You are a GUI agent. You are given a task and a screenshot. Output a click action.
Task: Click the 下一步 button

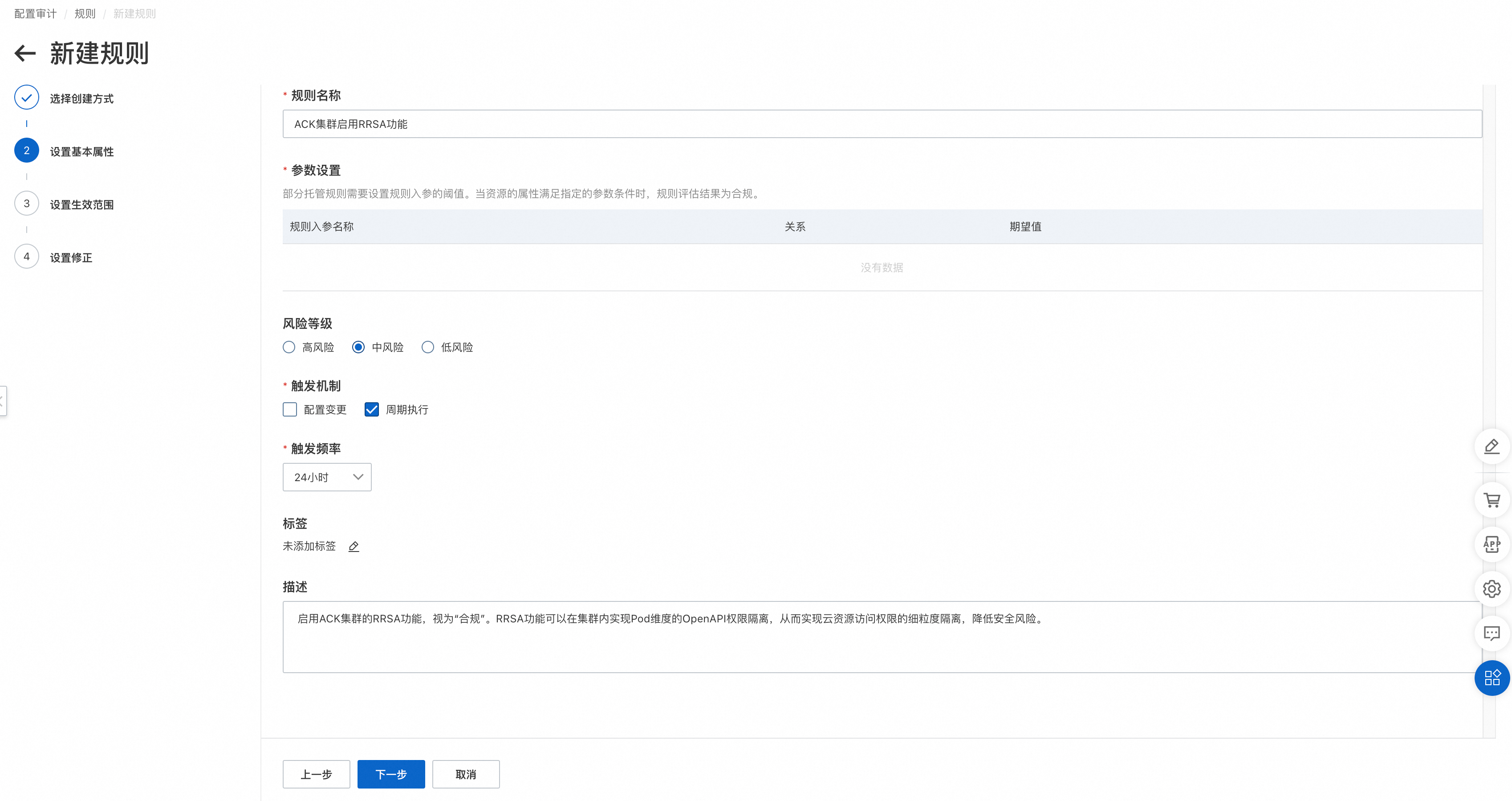(391, 774)
